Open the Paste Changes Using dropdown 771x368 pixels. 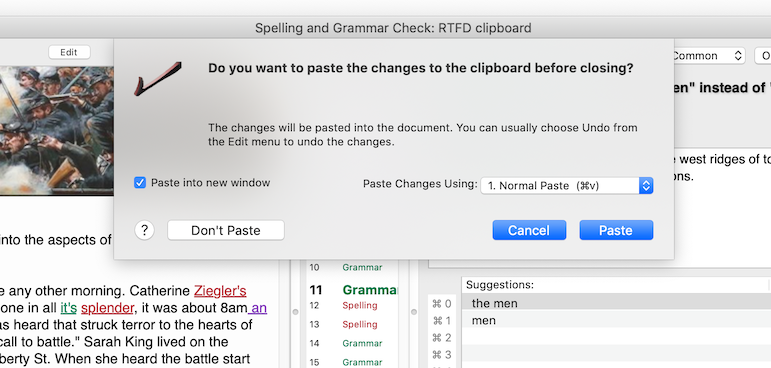pos(566,185)
